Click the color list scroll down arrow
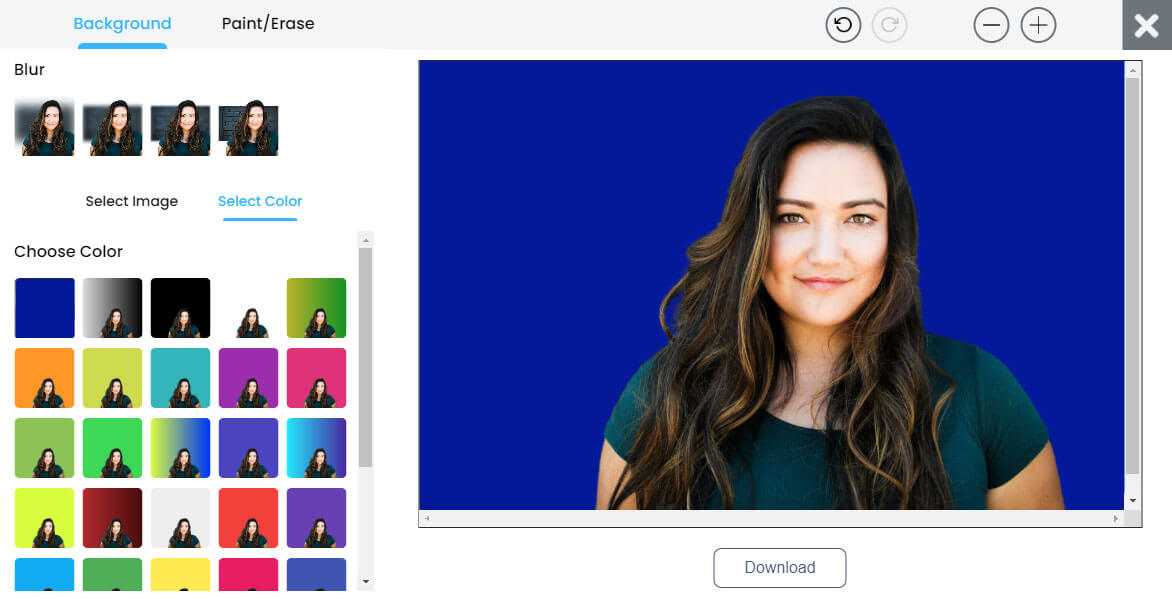Screen dimensions: 1172x599 365,581
